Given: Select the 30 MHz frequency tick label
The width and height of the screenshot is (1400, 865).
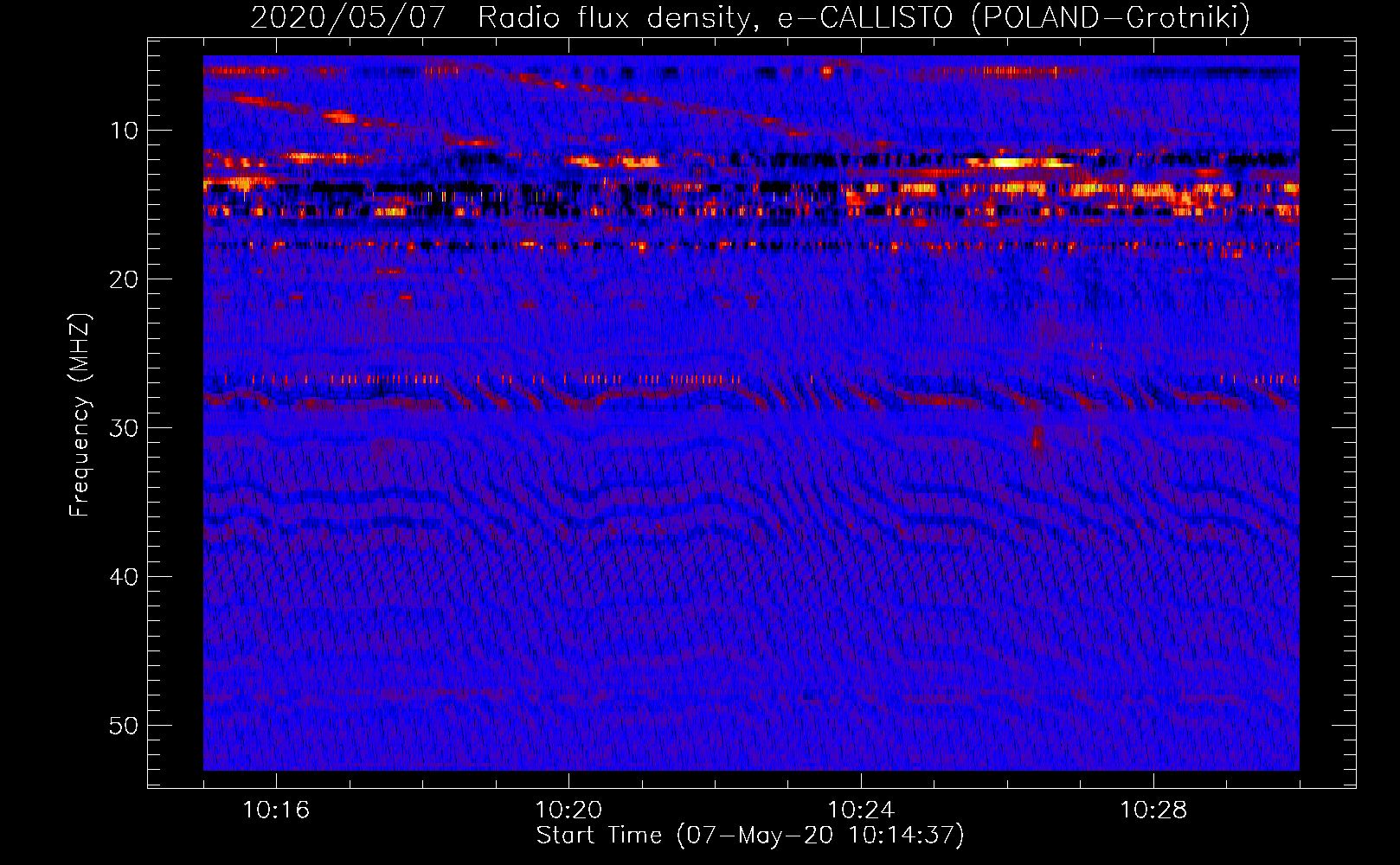Looking at the screenshot, I should [x=125, y=428].
